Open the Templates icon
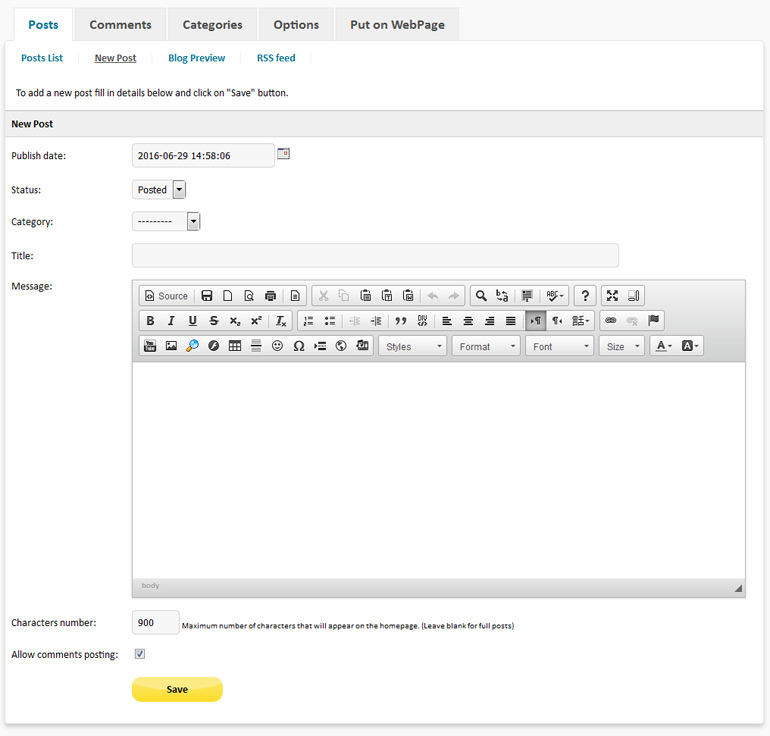Screen dimensions: 770x736 295,296
